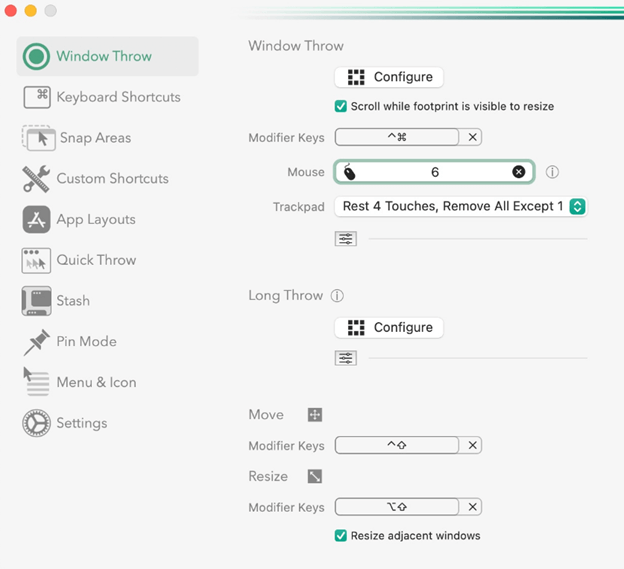Select the Snap Areas icon
Screen dimensions: 624x569
coord(37,138)
